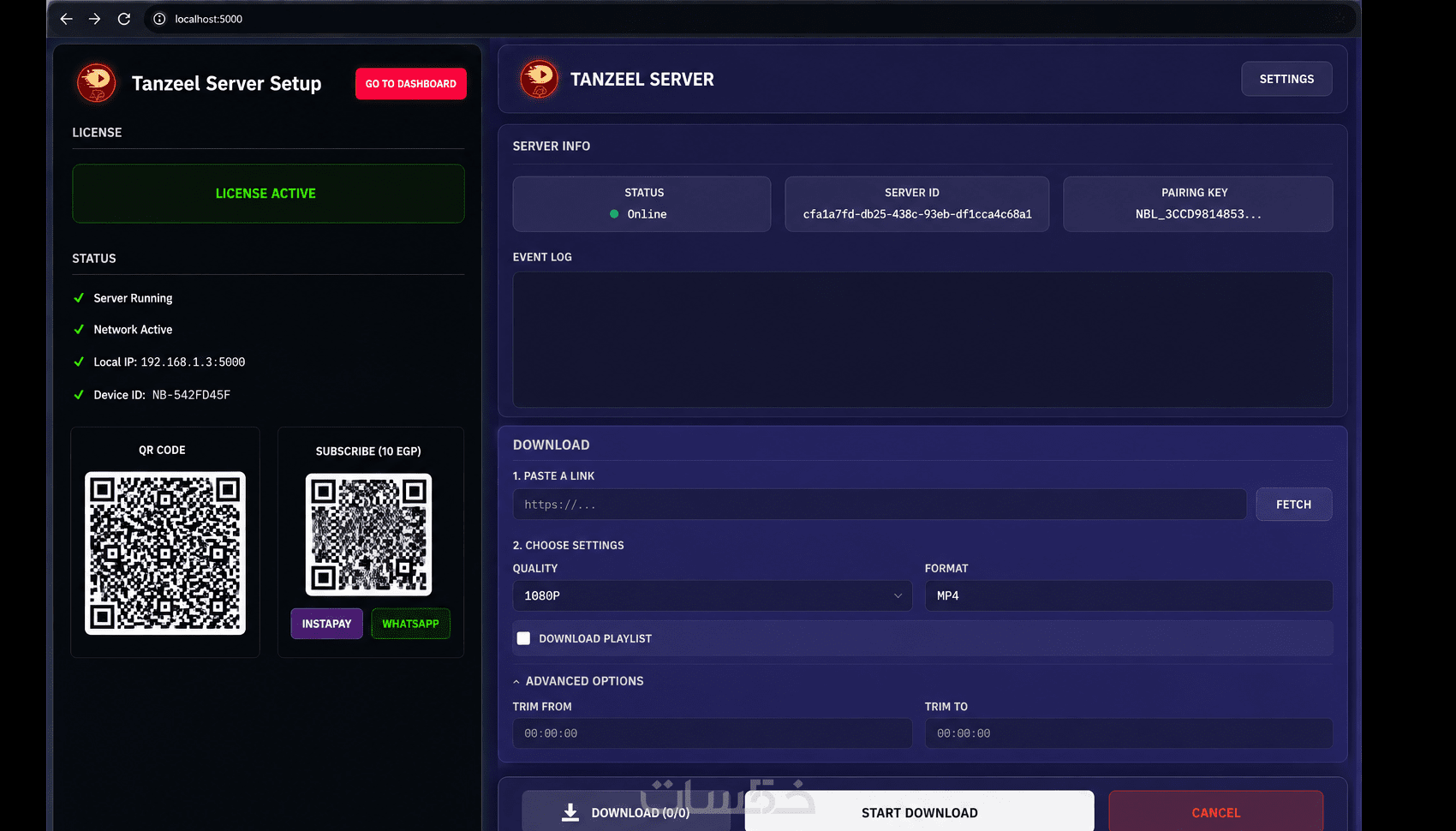
Task: Click the Tanzeel Server Setup heading
Action: pos(227,83)
